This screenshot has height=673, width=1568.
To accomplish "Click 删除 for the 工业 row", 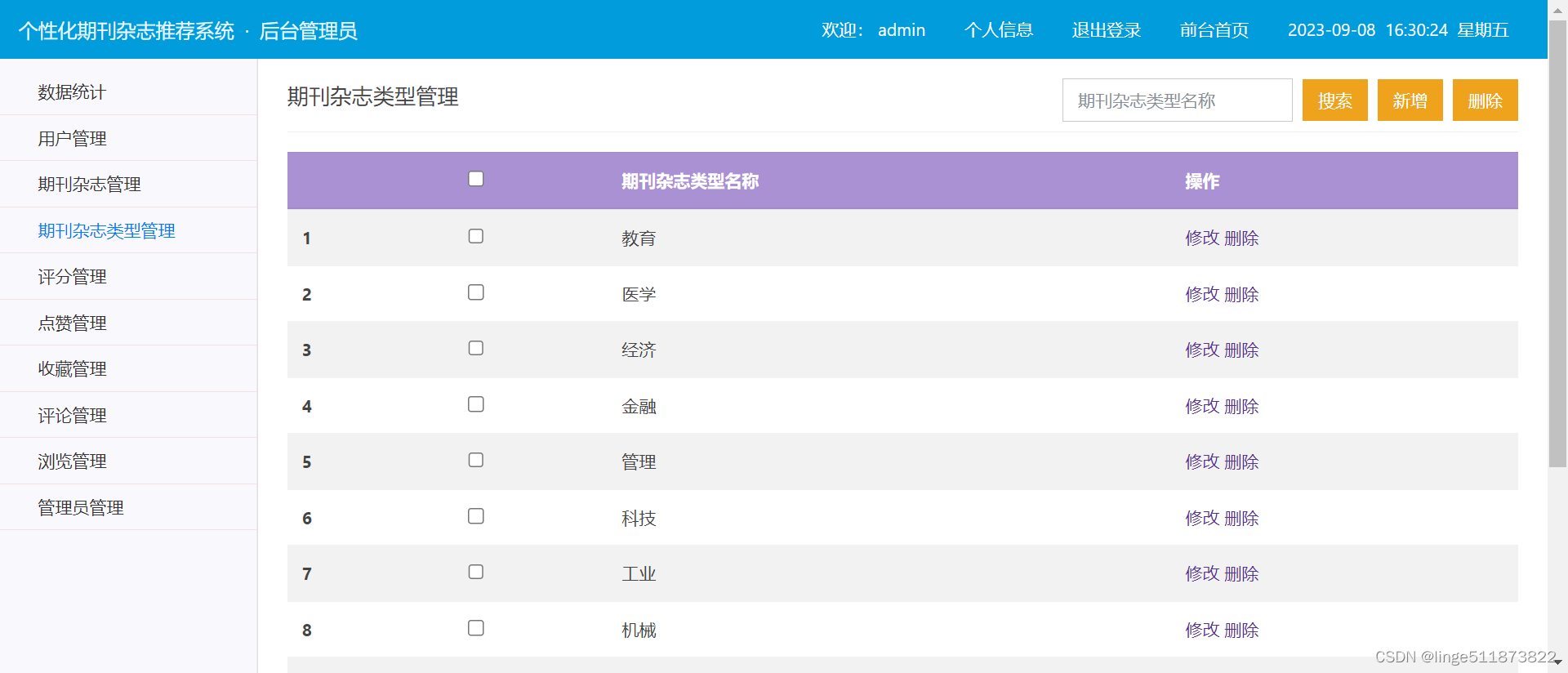I will click(1241, 574).
